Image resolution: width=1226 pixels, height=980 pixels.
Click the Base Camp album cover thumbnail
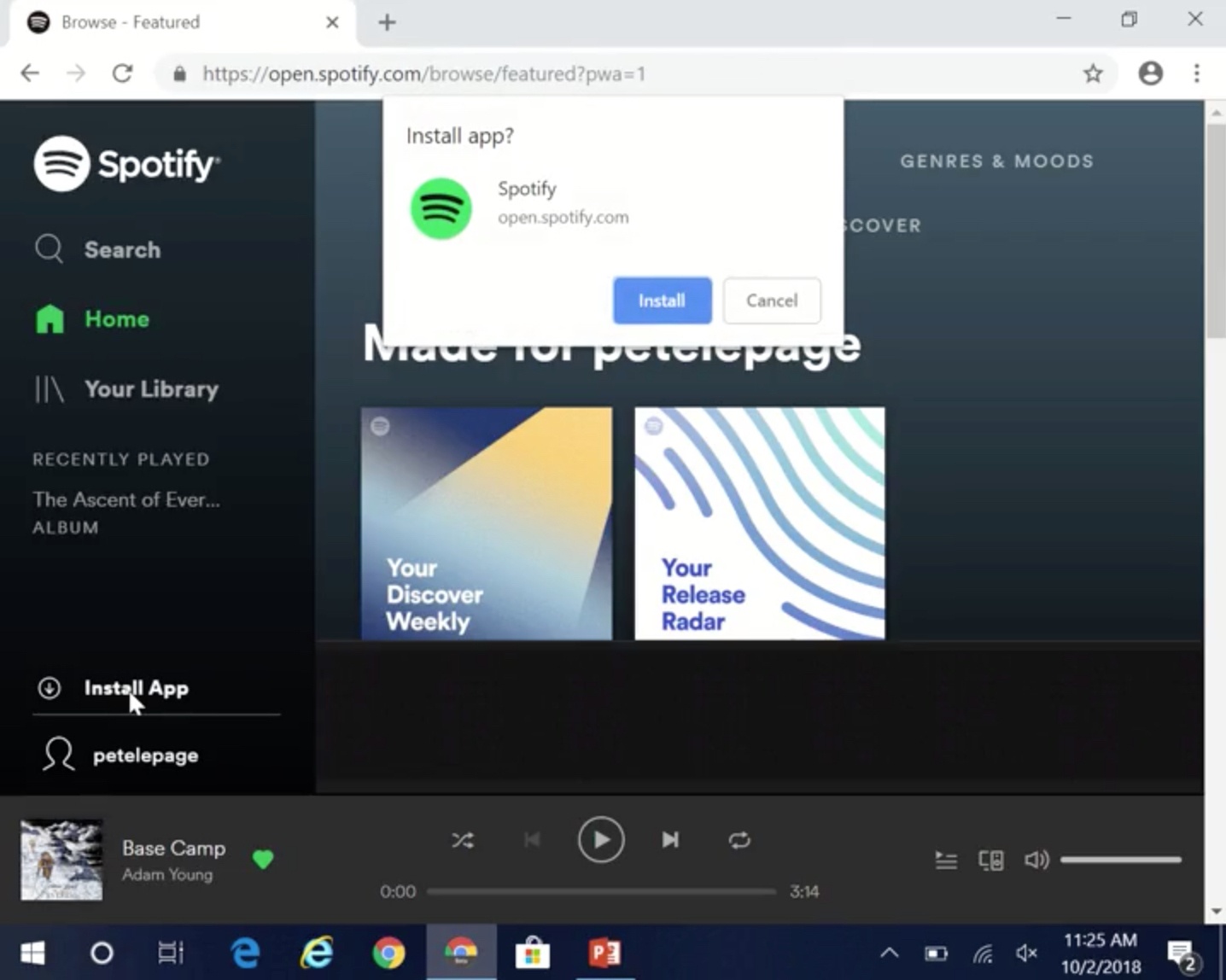[61, 860]
